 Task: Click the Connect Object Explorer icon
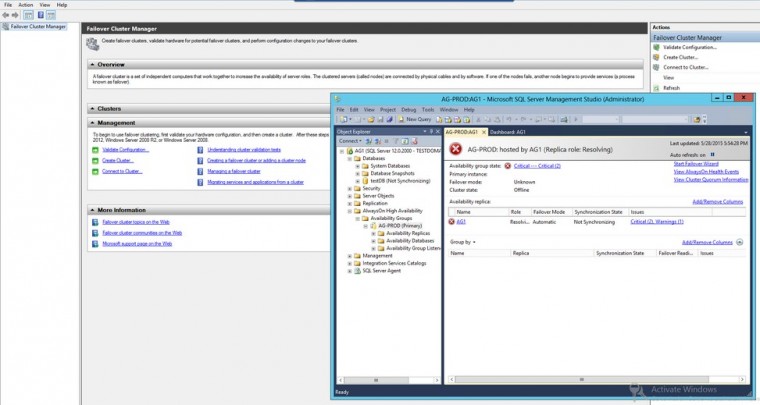point(369,141)
